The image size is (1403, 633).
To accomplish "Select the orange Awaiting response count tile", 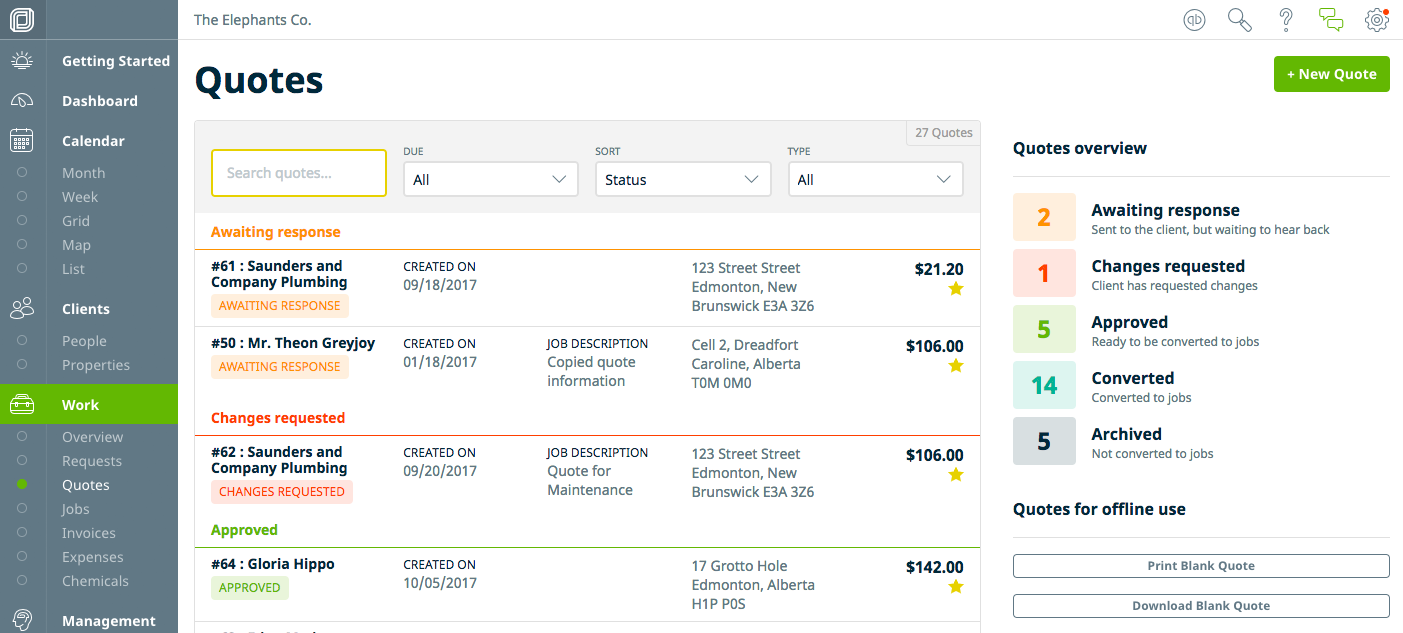I will [x=1044, y=217].
